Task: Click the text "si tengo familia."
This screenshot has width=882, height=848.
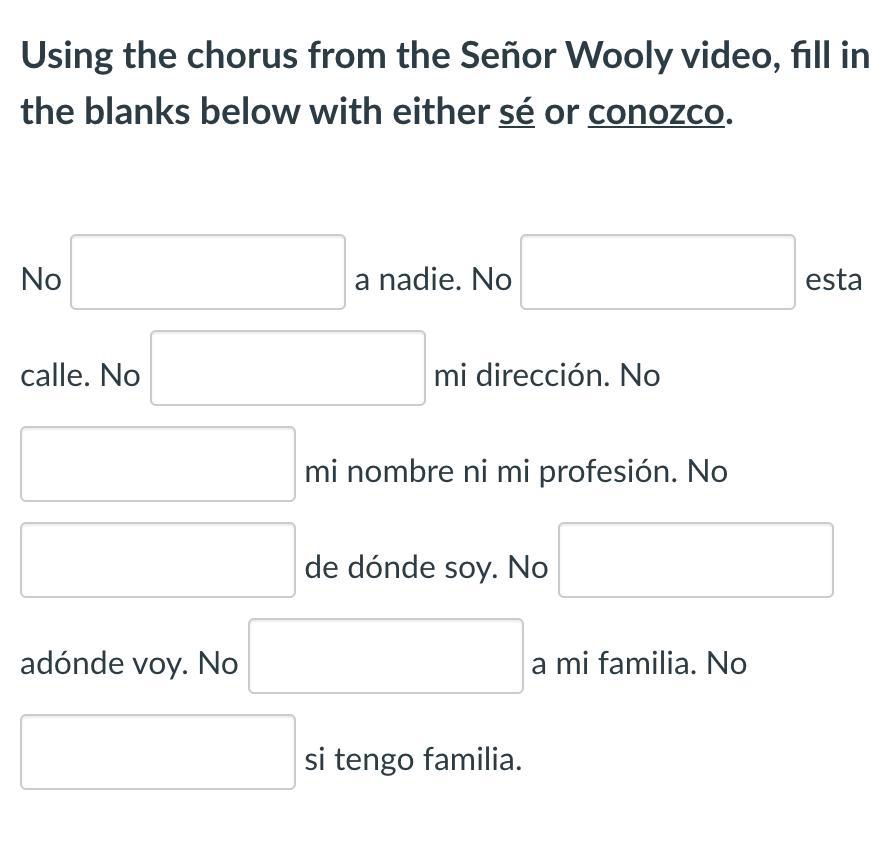Action: [x=413, y=760]
